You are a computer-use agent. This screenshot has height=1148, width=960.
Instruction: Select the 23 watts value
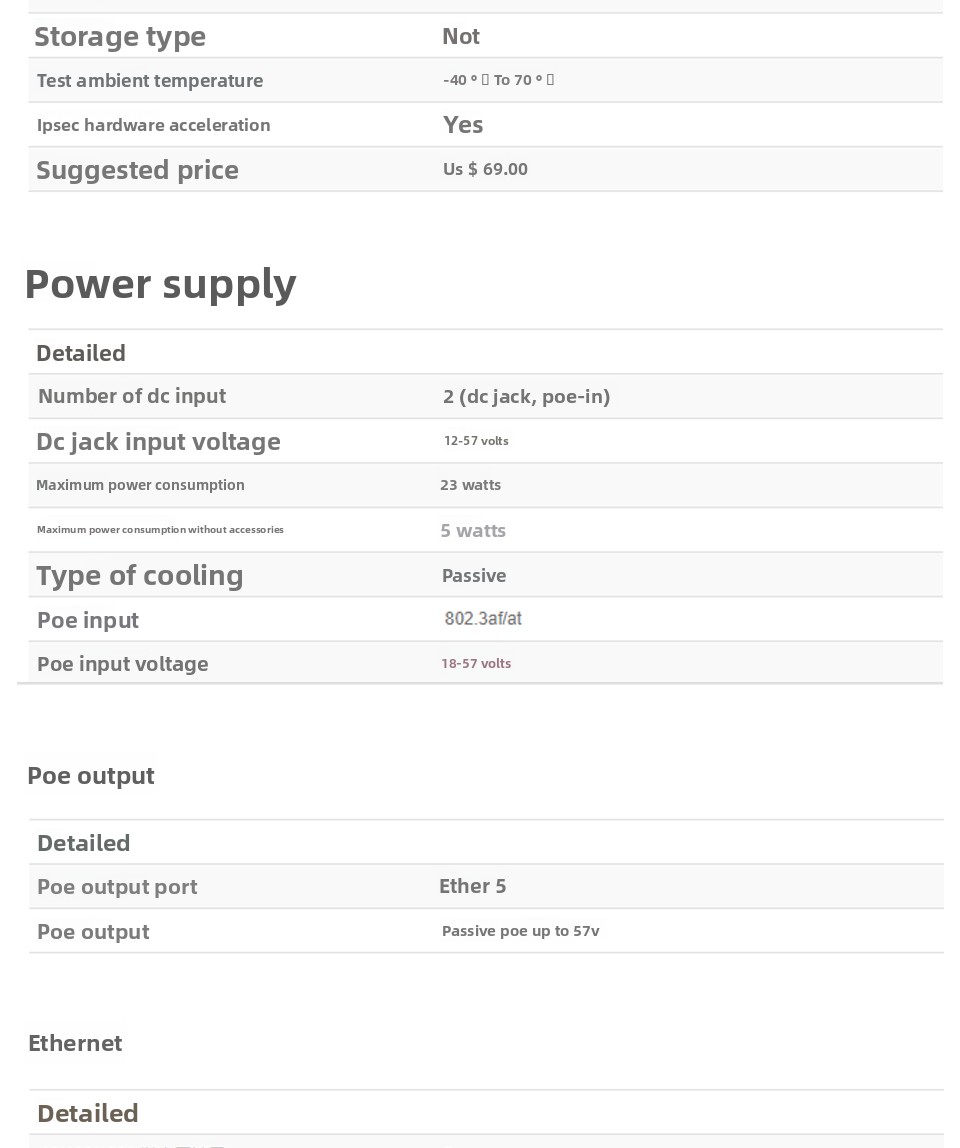coord(470,485)
